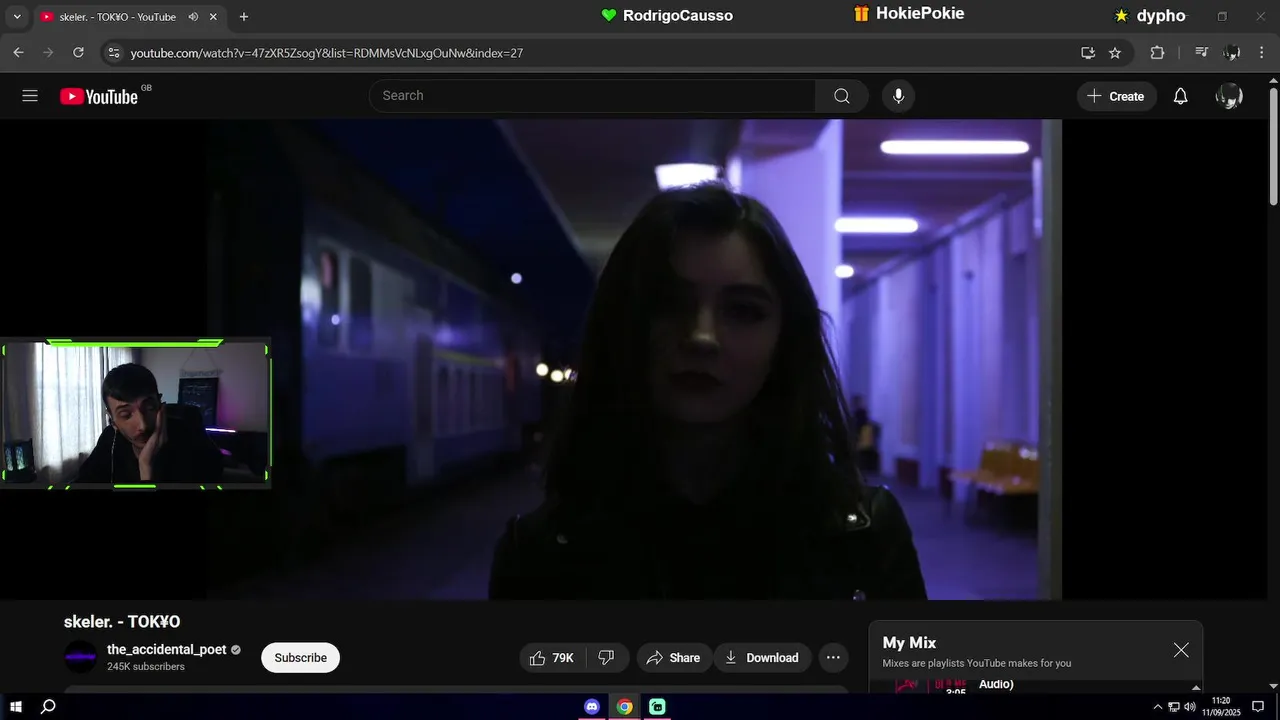The height and width of the screenshot is (720, 1280).
Task: Click the My Mix panel heading
Action: [909, 643]
